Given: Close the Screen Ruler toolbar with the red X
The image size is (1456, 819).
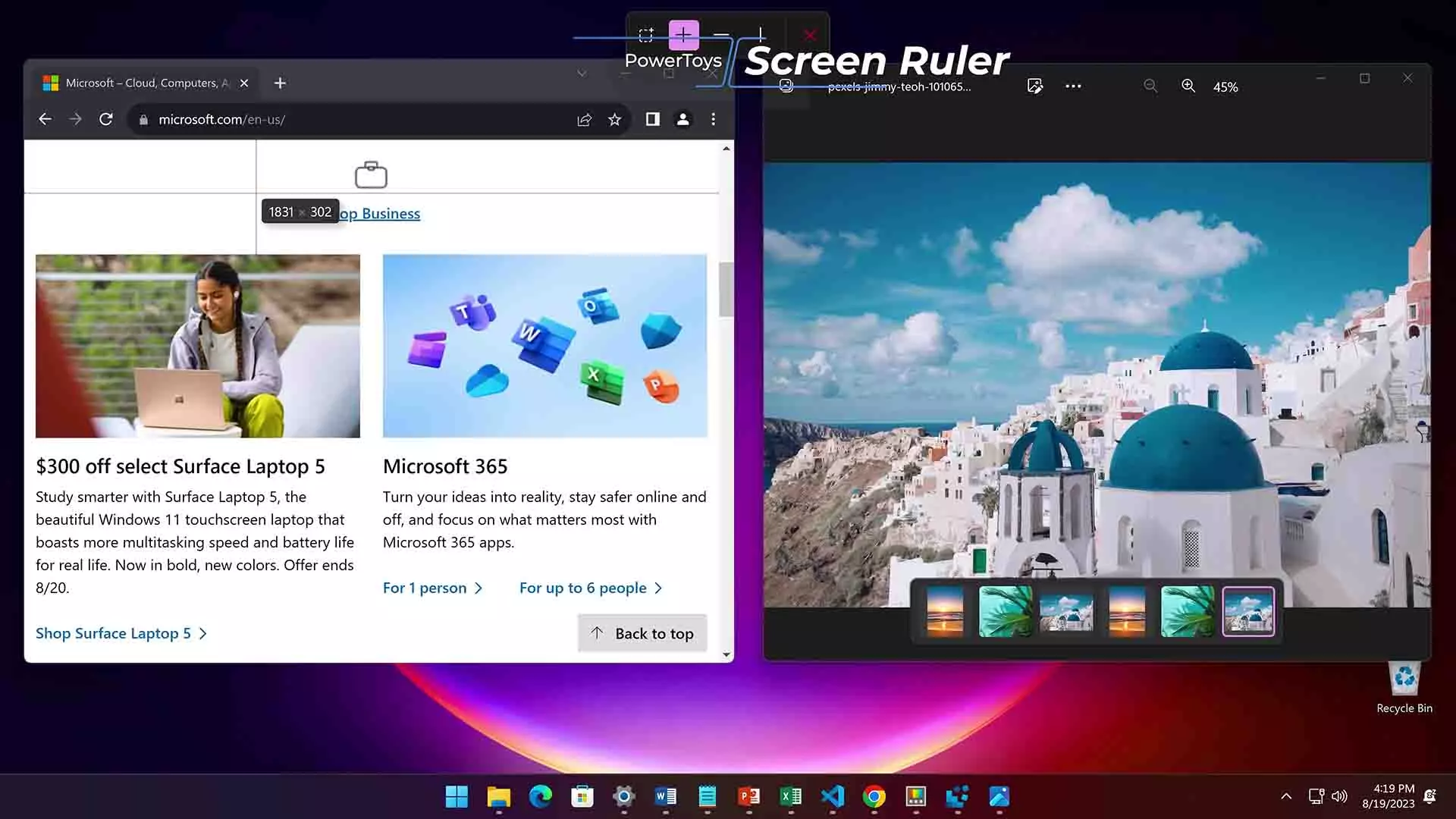Looking at the screenshot, I should [810, 35].
